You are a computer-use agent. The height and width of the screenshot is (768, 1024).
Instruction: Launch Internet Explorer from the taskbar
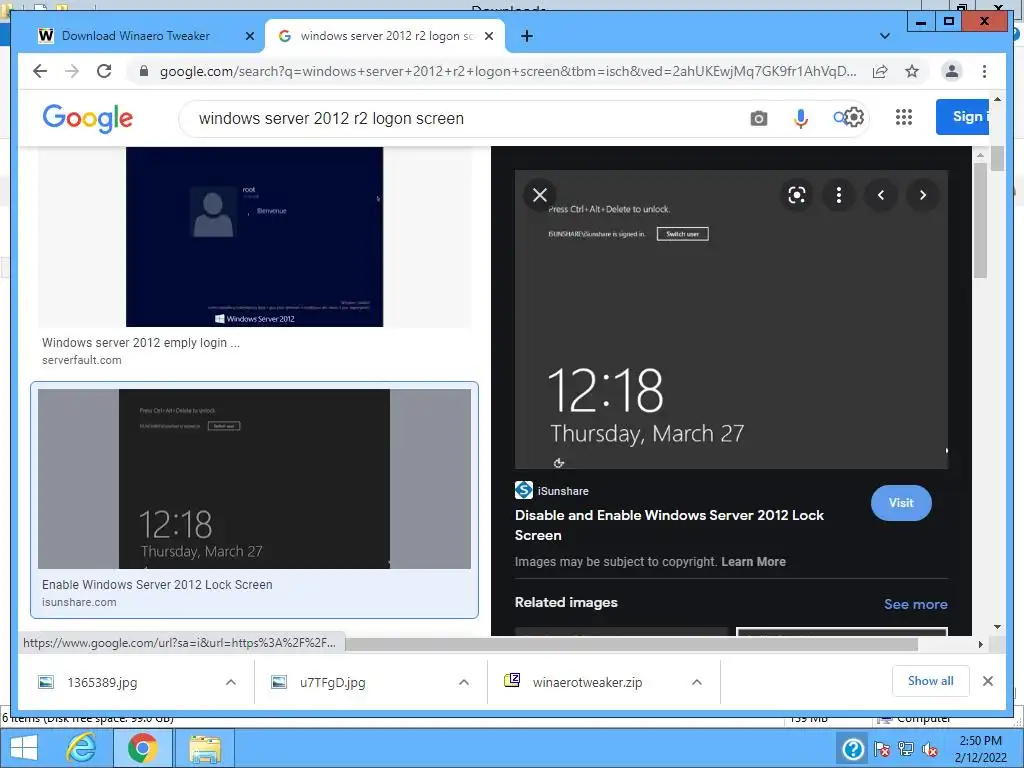(x=82, y=748)
